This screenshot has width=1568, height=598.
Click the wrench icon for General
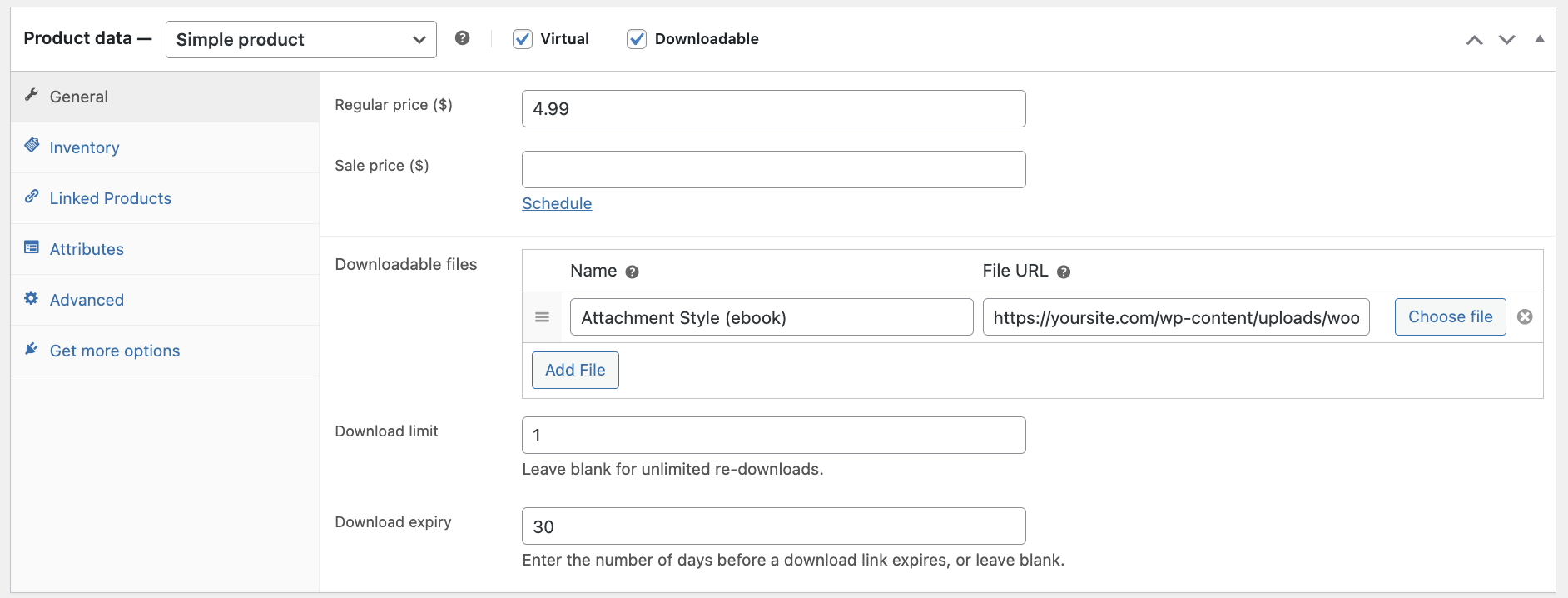pyautogui.click(x=32, y=95)
